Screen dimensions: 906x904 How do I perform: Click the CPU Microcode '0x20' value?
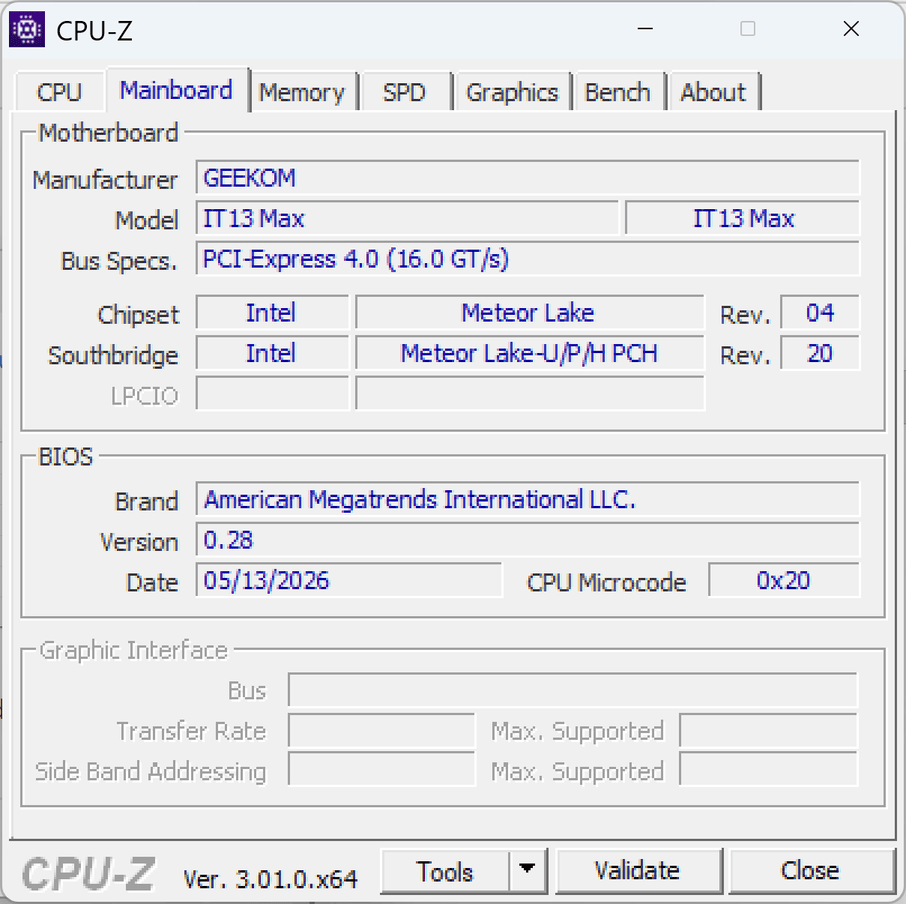(x=784, y=581)
